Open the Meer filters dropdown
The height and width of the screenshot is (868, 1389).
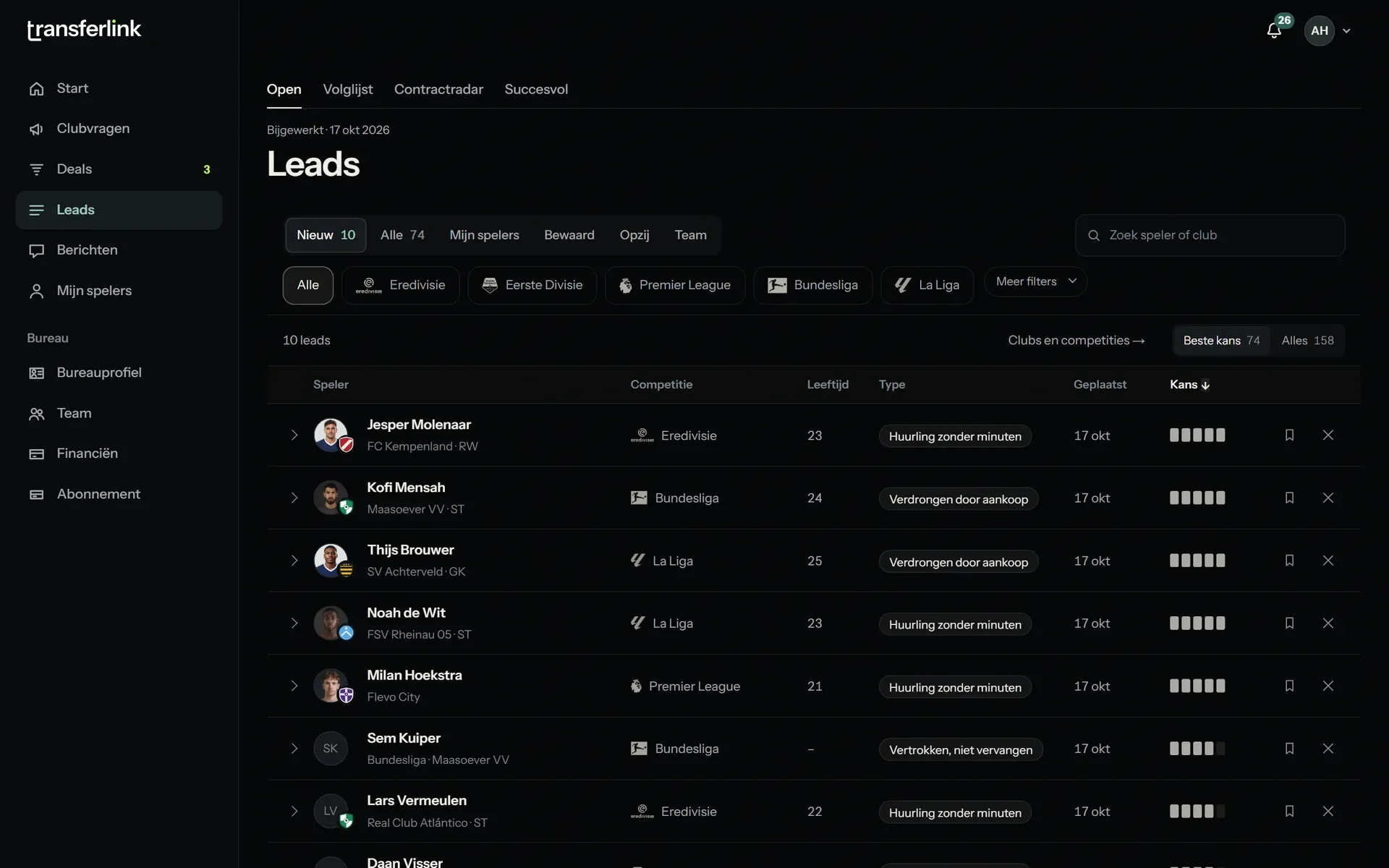(1035, 281)
